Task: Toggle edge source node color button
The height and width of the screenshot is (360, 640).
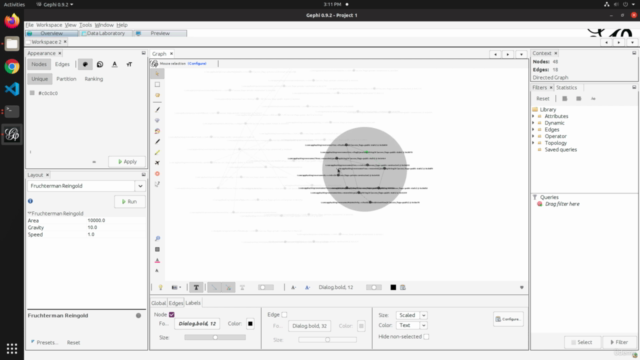Action: [228, 287]
